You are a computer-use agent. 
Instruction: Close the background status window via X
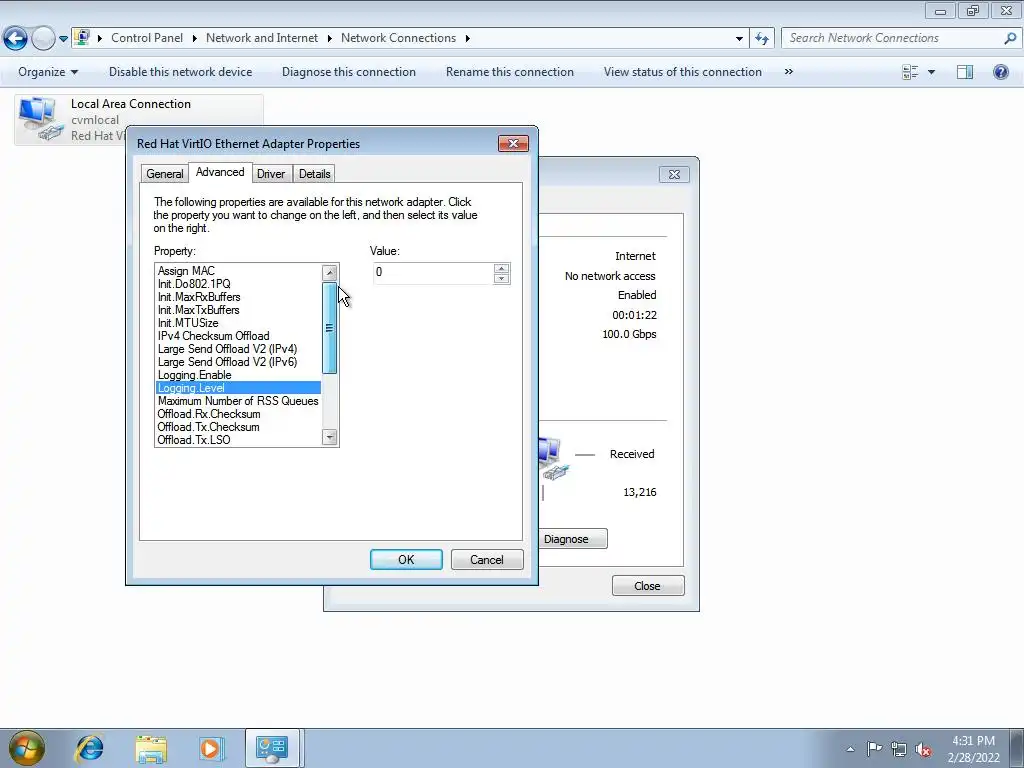pyautogui.click(x=674, y=174)
